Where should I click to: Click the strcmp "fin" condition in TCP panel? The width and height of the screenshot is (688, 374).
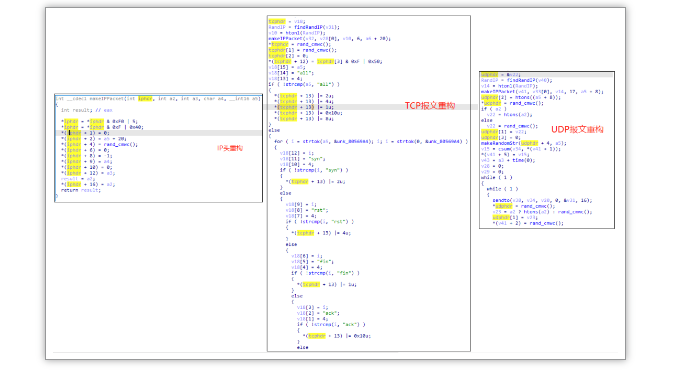325,273
